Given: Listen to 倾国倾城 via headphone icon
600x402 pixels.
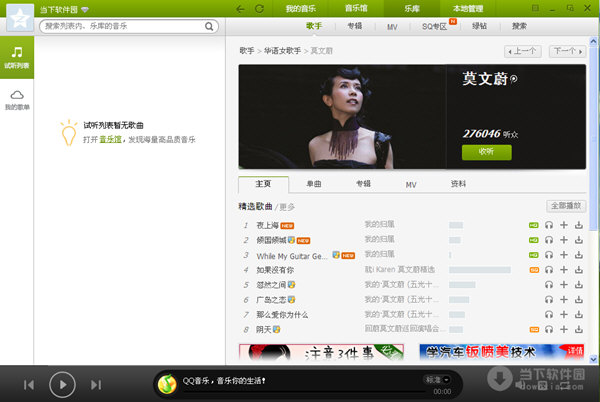Looking at the screenshot, I should tap(549, 240).
